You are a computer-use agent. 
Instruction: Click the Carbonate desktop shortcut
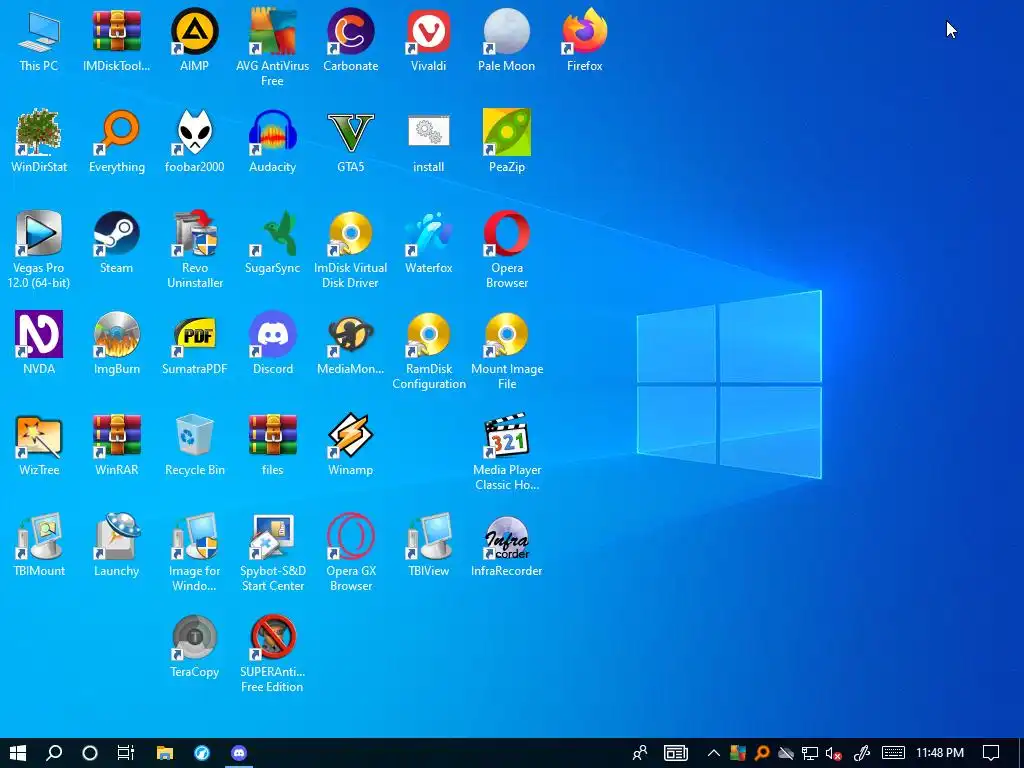[x=351, y=40]
